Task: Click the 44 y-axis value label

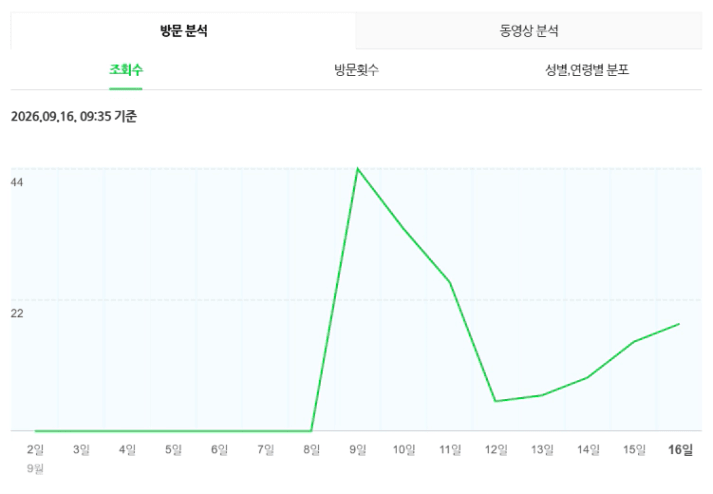Action: [17, 182]
